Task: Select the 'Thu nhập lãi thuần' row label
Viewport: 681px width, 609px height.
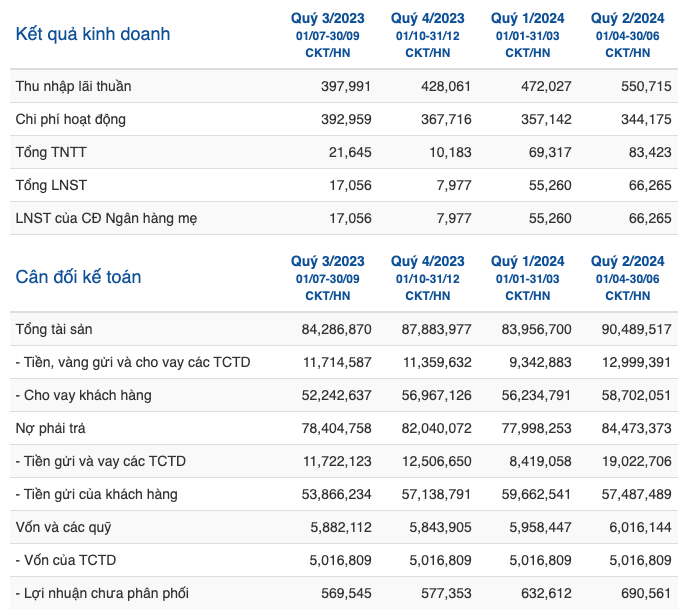Action: click(73, 86)
